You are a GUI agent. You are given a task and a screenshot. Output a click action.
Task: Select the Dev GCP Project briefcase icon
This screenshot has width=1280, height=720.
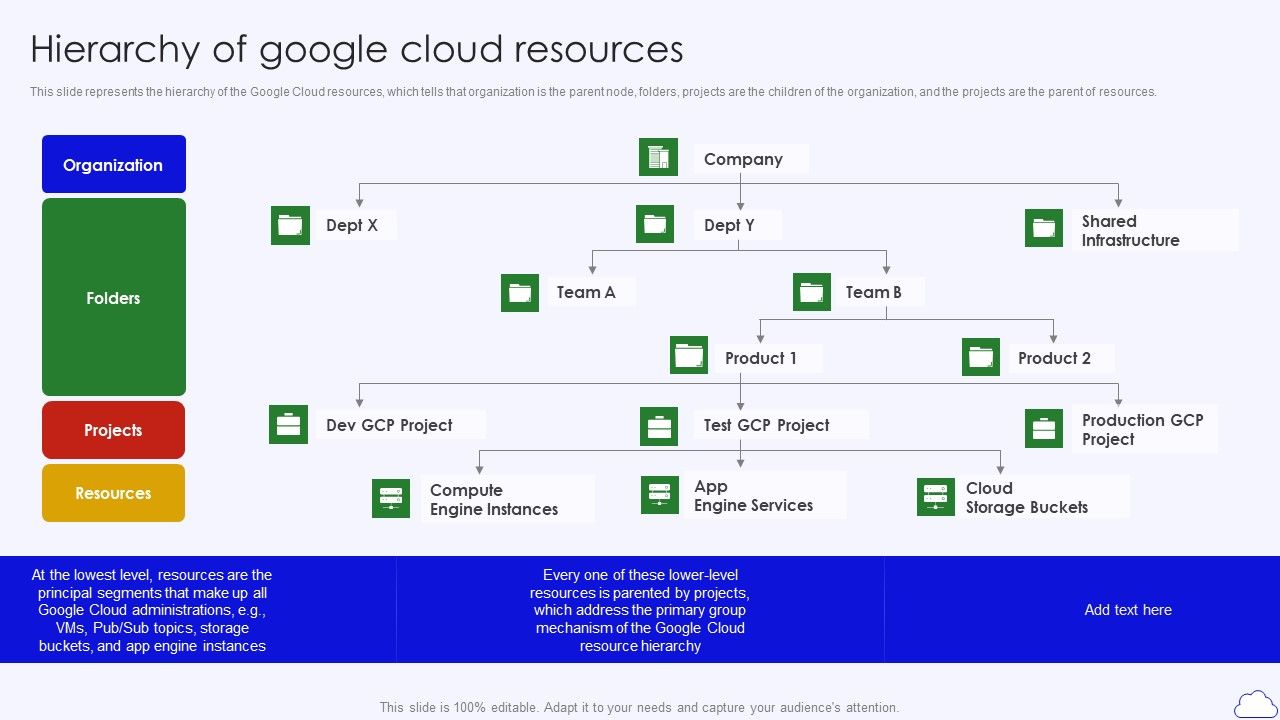tap(289, 424)
